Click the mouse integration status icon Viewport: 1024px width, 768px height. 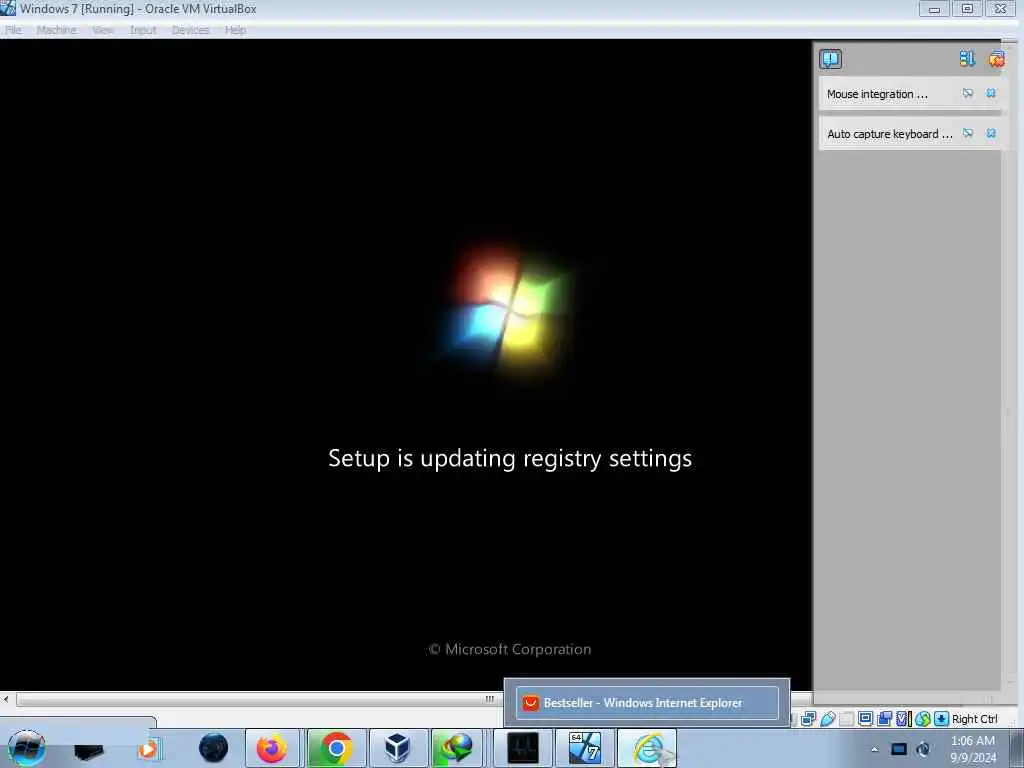tap(922, 719)
